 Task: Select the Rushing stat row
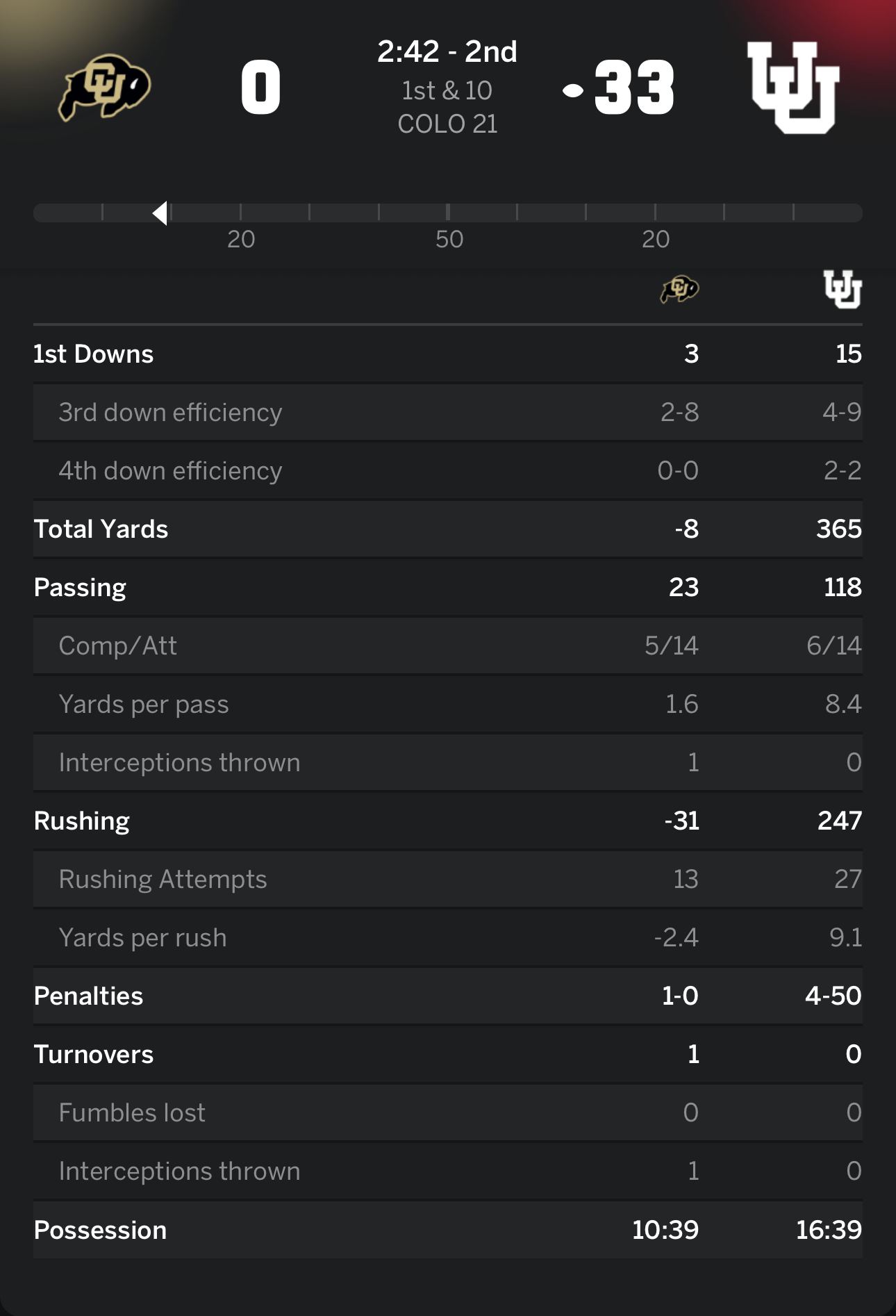pyautogui.click(x=447, y=821)
